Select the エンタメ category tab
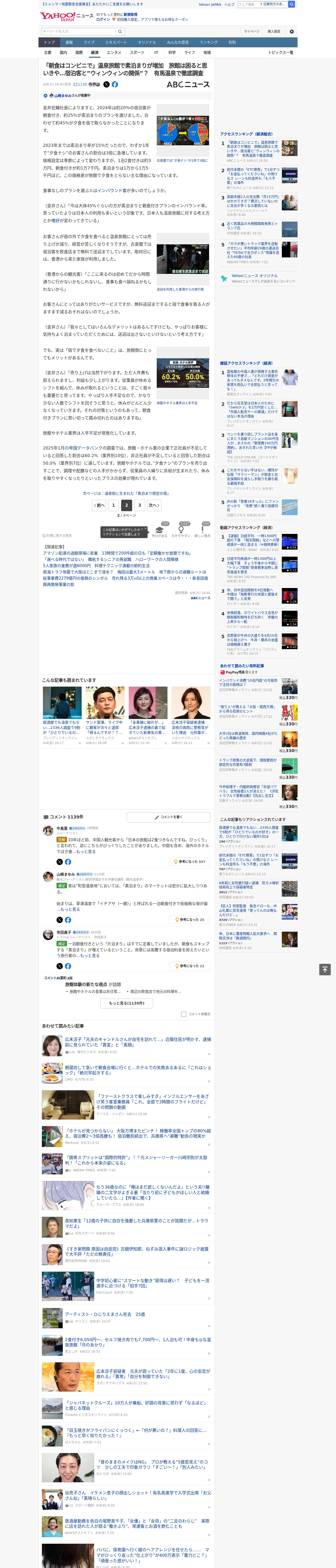The height and width of the screenshot is (1568, 336). [114, 52]
